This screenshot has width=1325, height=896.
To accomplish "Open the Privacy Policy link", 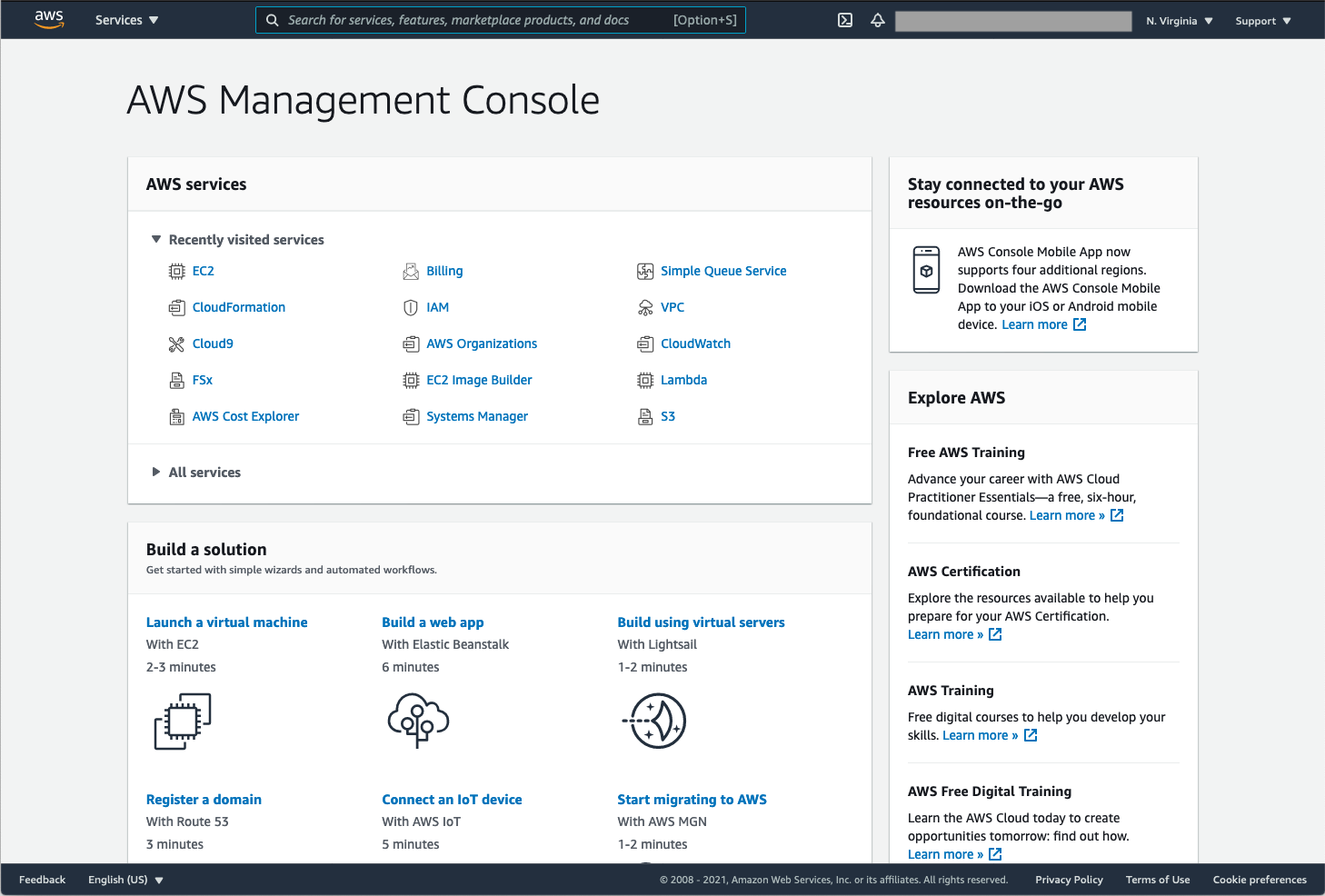I will pos(1069,880).
